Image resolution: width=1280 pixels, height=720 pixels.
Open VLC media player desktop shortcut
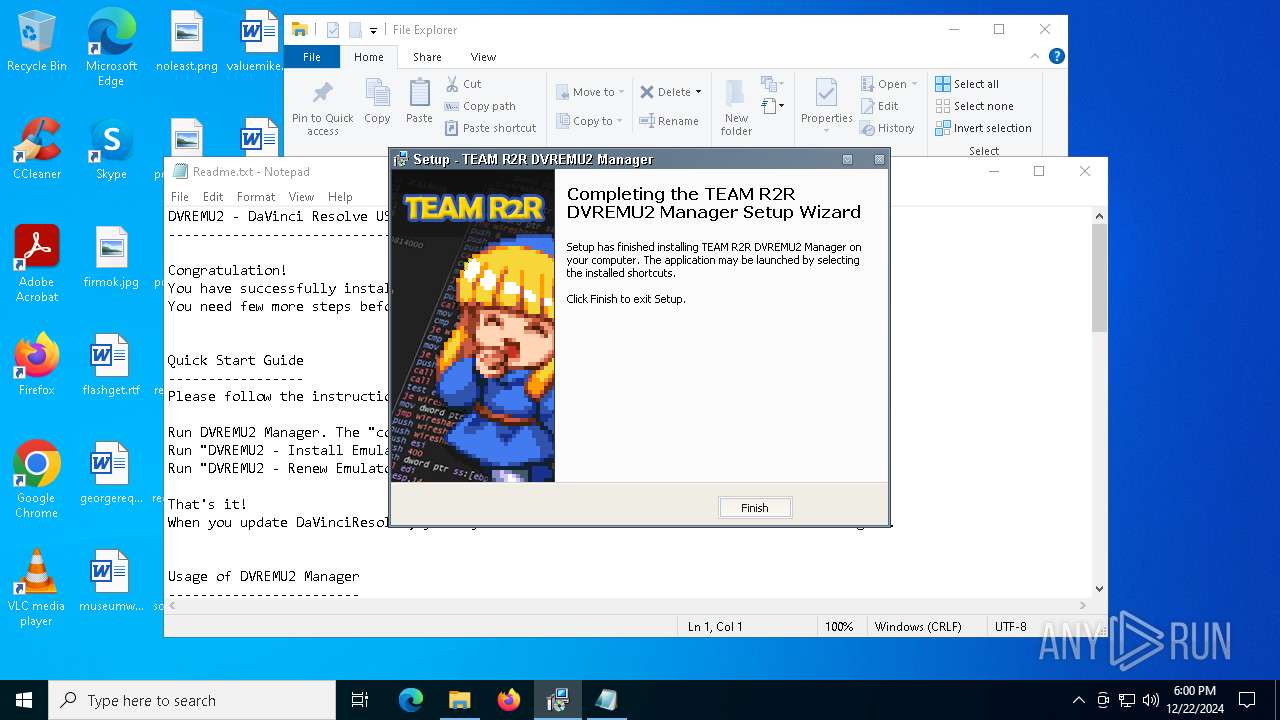[x=37, y=588]
